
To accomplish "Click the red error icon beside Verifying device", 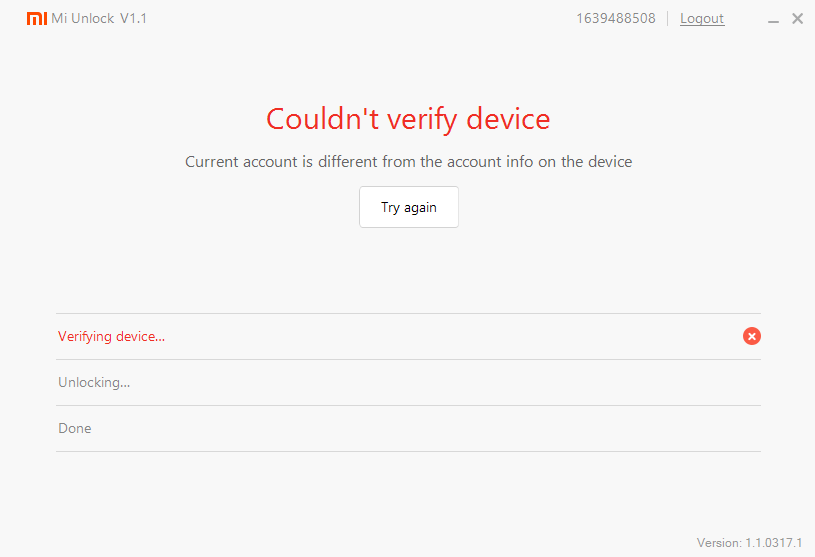I will [x=752, y=336].
